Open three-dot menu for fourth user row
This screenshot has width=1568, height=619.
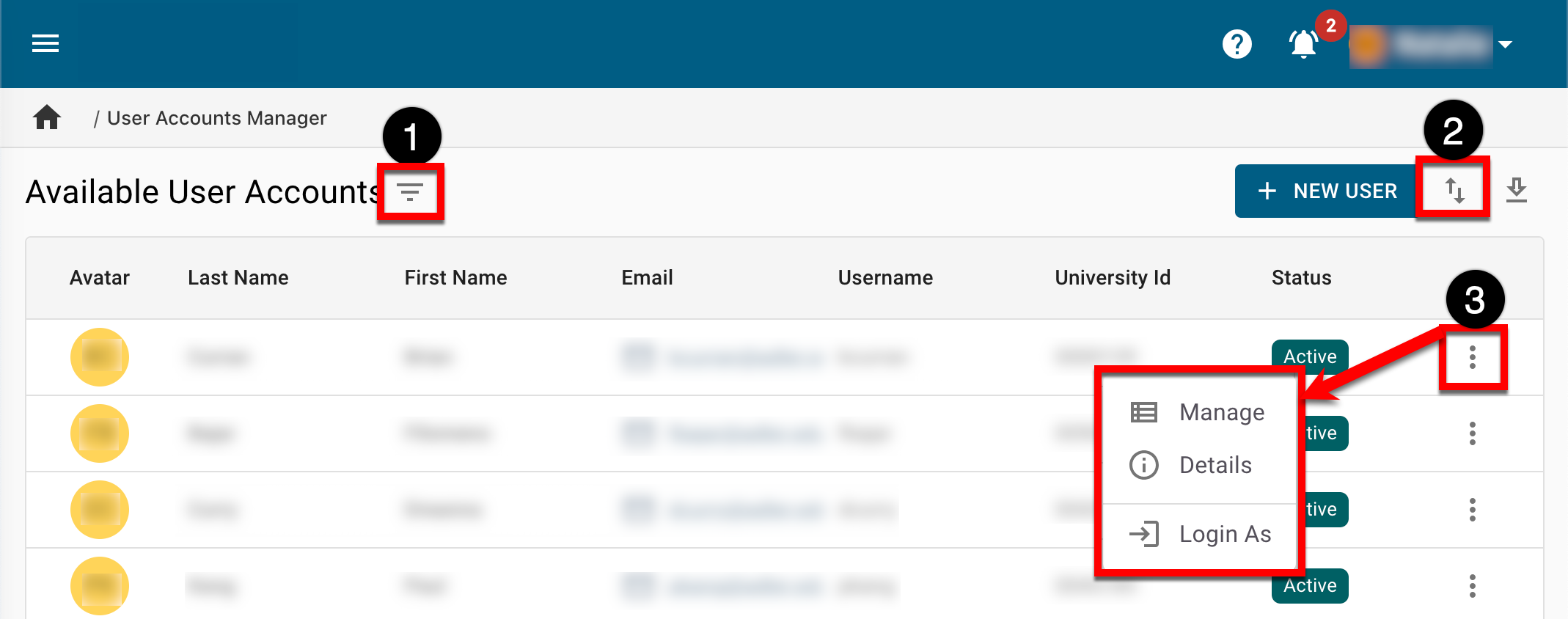click(1472, 586)
